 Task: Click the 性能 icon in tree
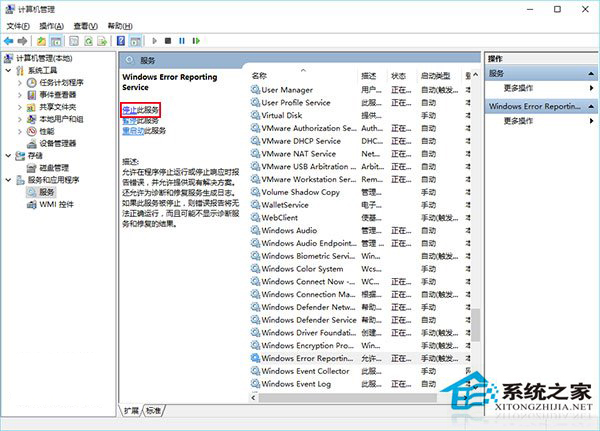32,132
